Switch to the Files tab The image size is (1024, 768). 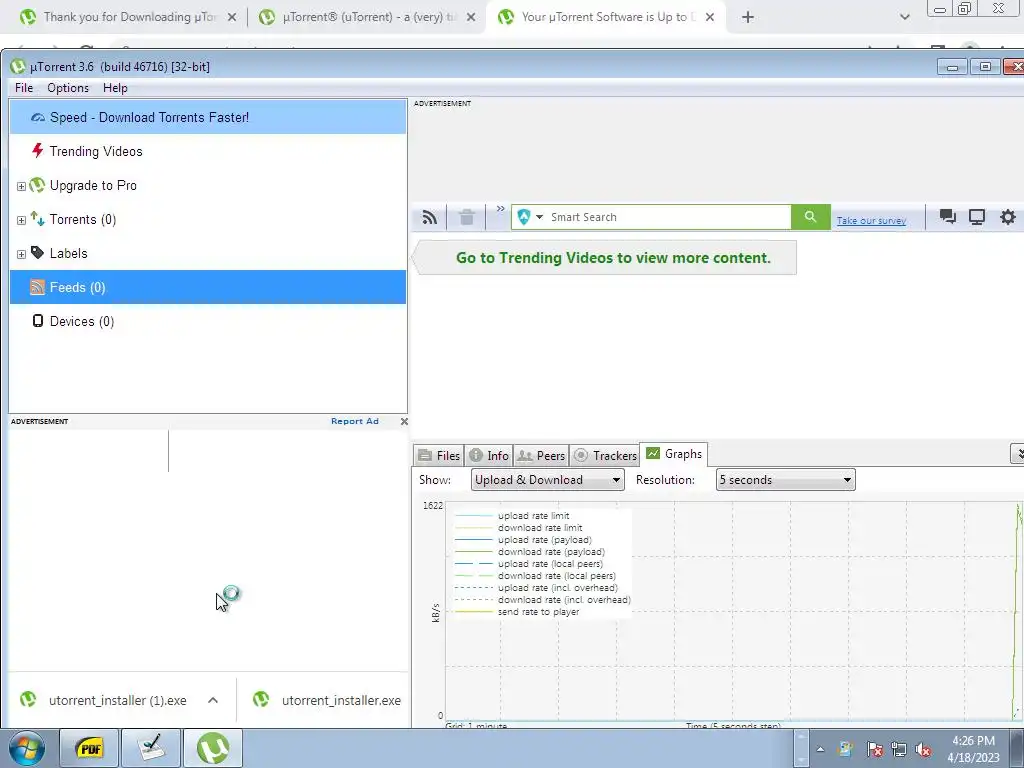point(439,455)
